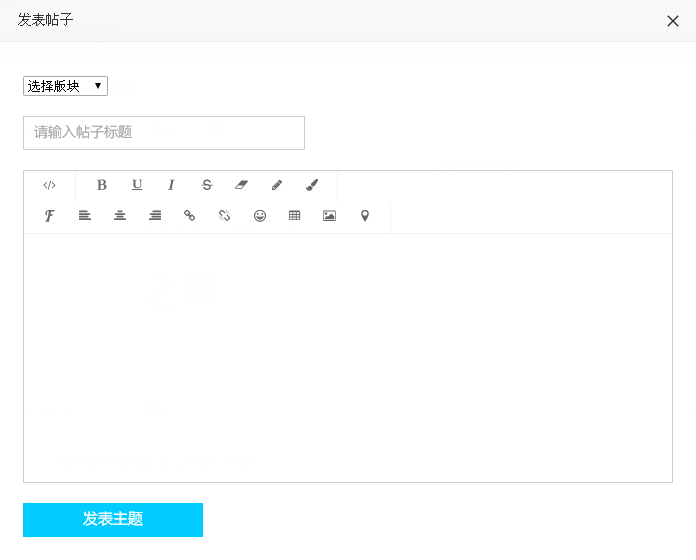Image resolution: width=696 pixels, height=560 pixels.
Task: Apply bold formatting
Action: [102, 185]
